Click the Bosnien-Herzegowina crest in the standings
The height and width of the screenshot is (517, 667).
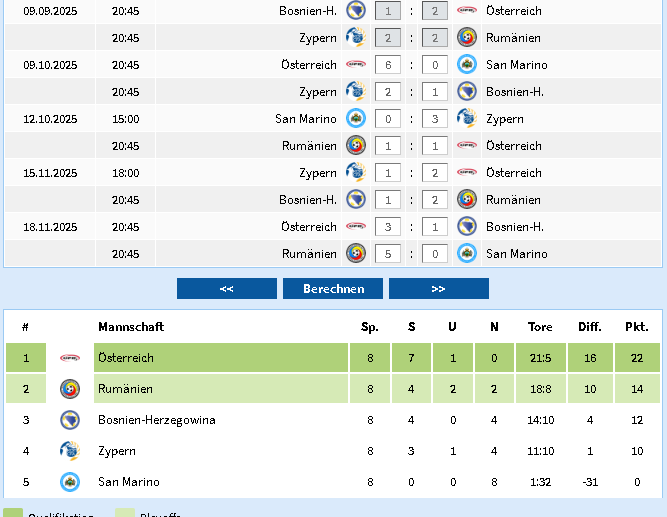point(70,420)
